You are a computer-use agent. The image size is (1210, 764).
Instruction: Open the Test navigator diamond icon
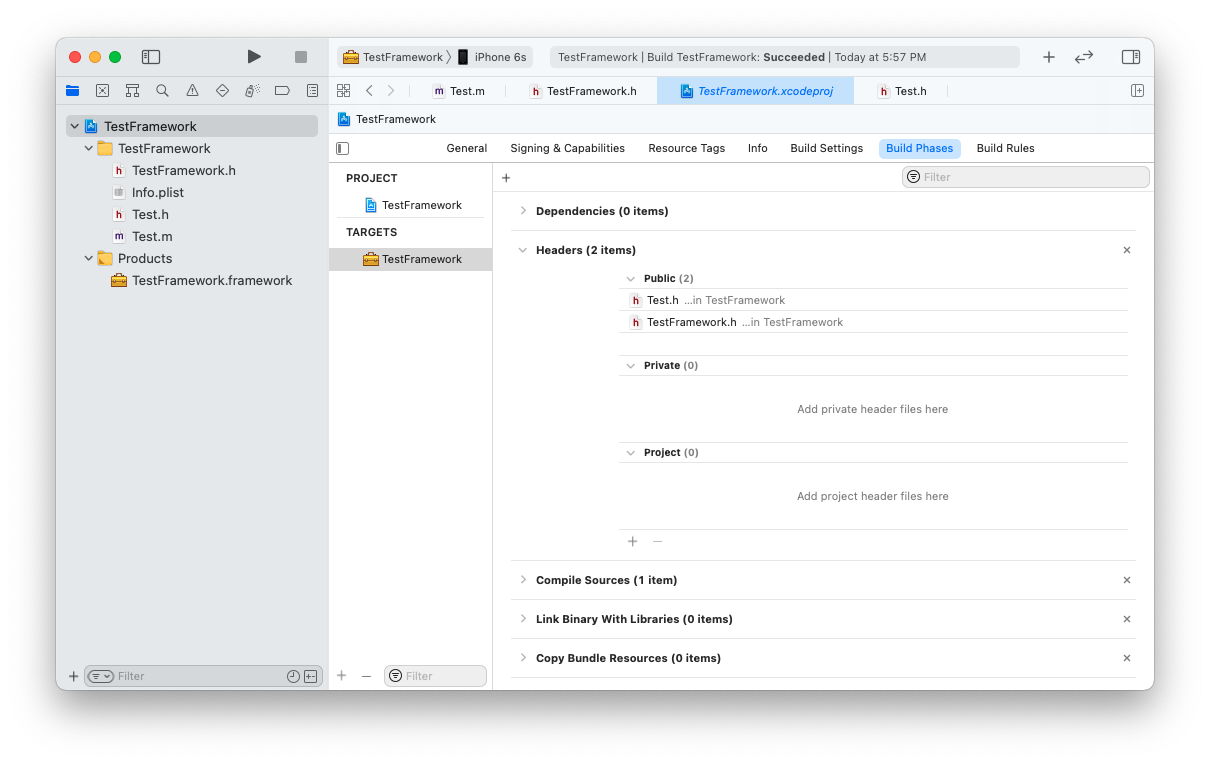coord(222,90)
